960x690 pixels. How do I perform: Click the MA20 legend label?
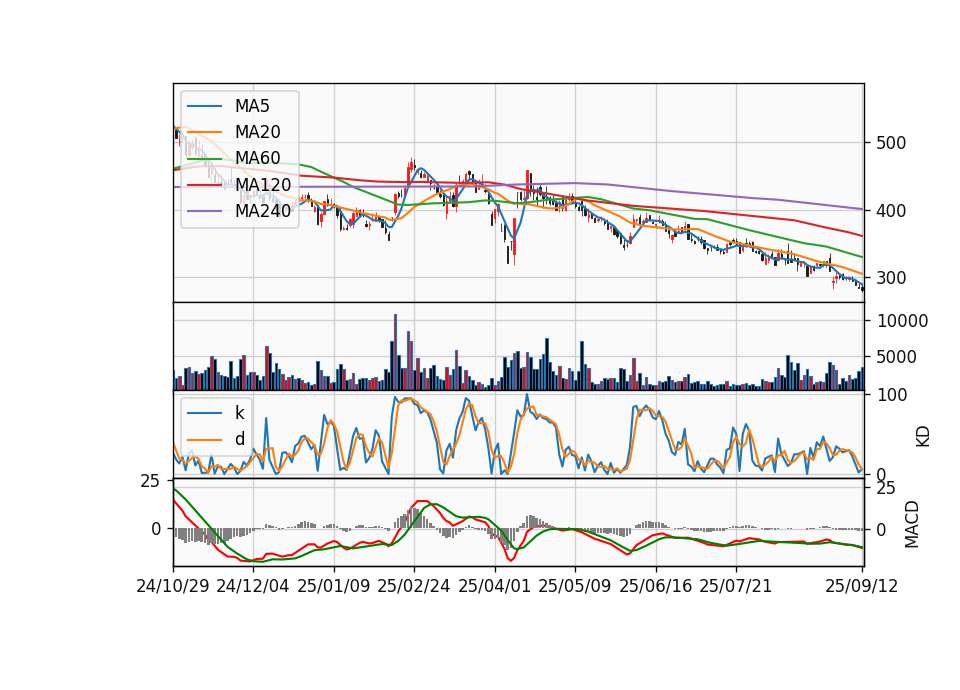coord(257,132)
